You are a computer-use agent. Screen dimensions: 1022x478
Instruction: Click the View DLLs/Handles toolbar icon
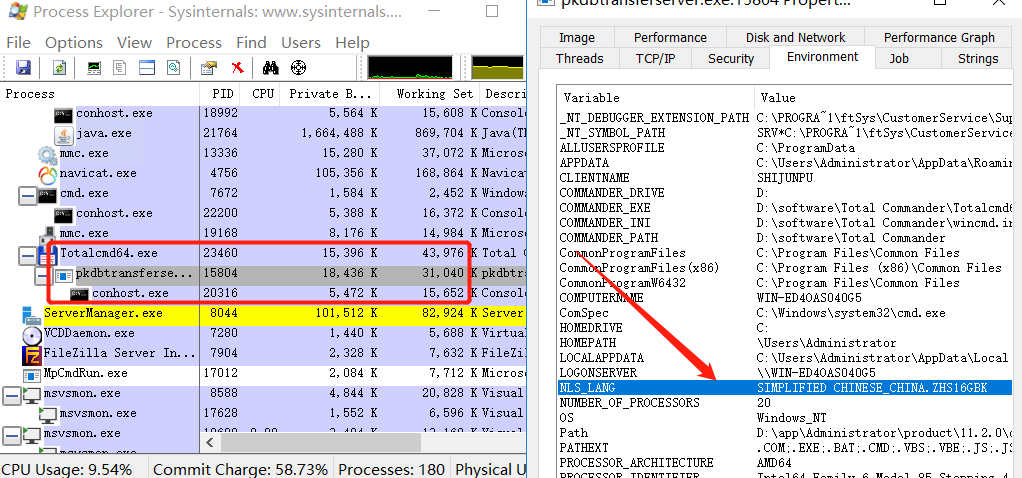tap(173, 68)
